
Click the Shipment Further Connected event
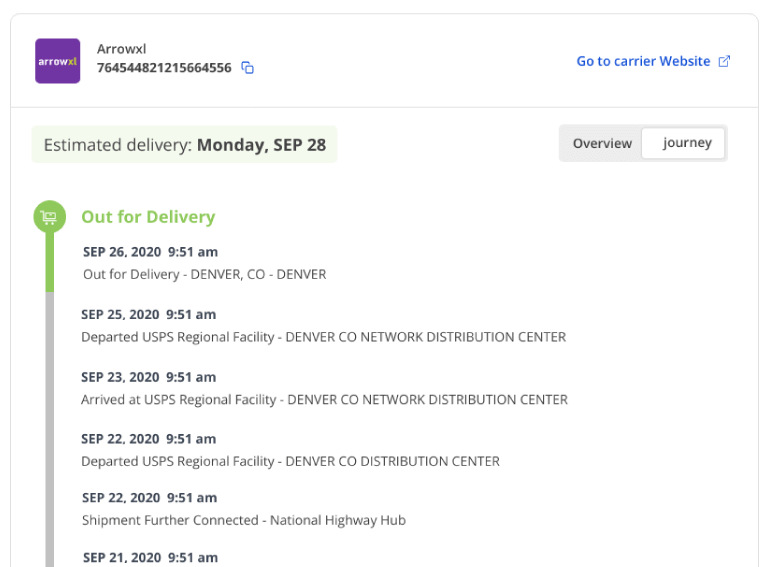point(244,520)
